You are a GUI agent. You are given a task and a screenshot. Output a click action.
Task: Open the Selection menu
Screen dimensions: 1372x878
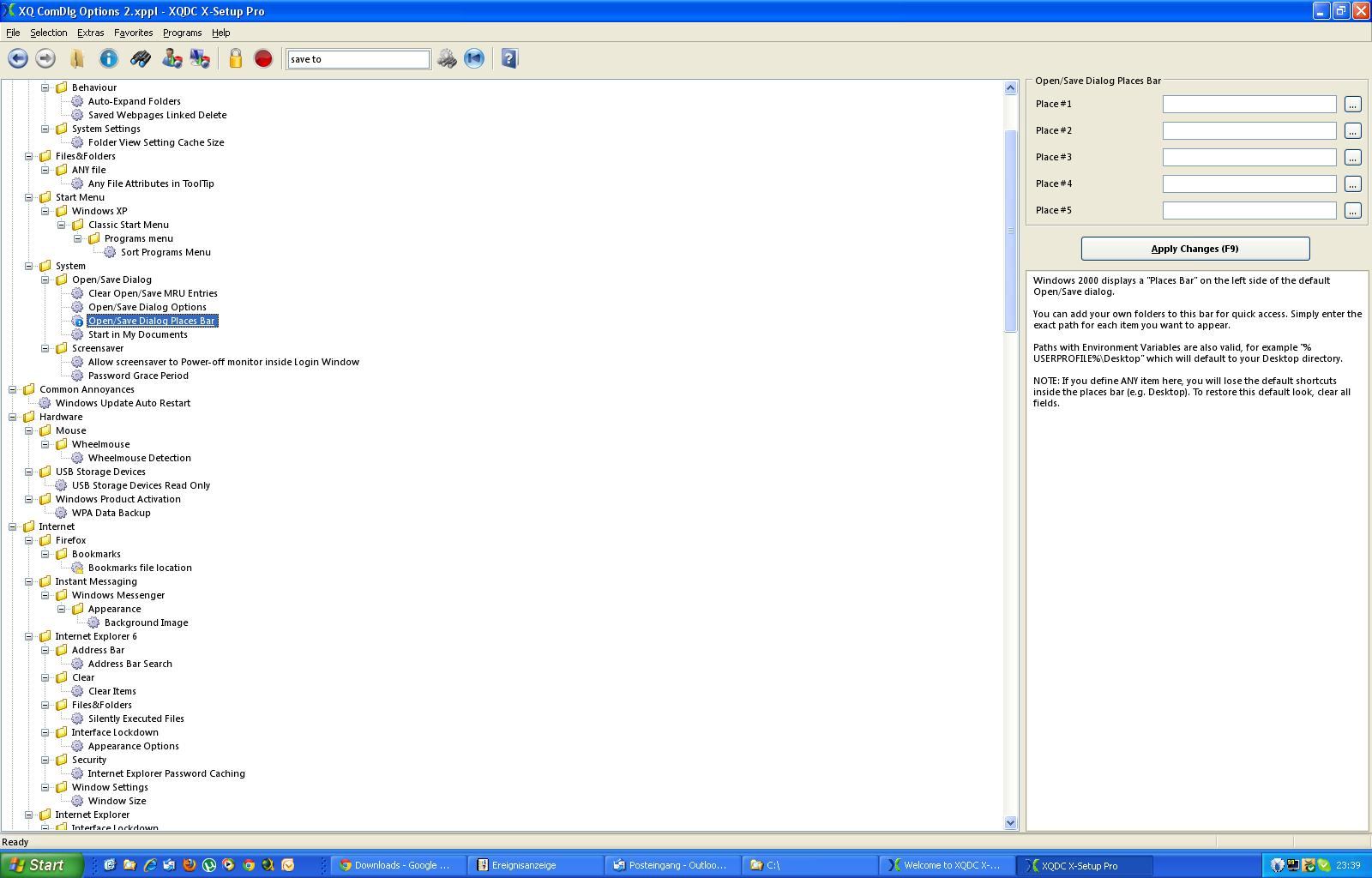click(48, 33)
